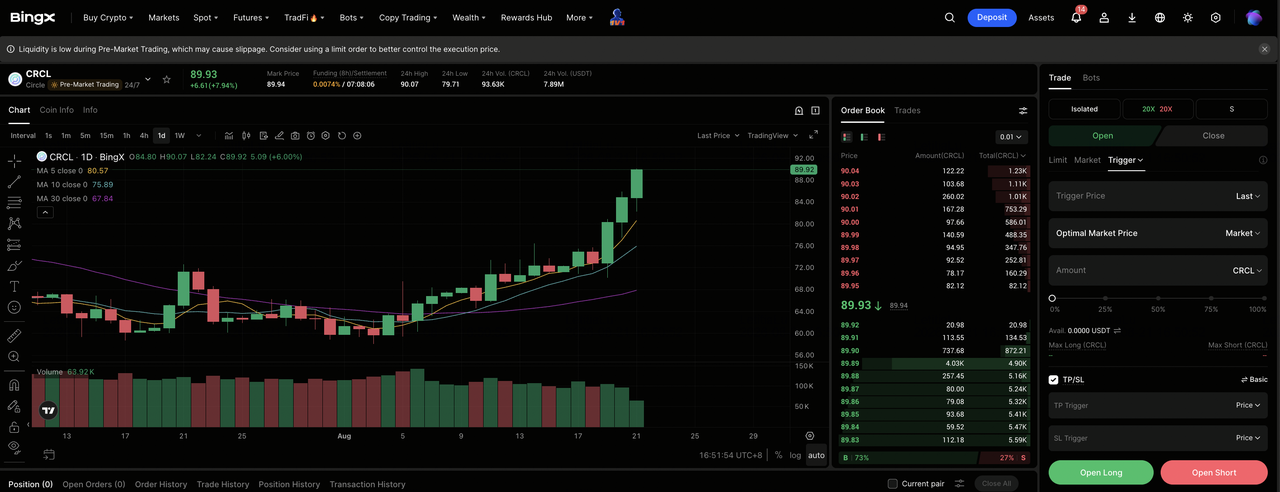1280x492 pixels.
Task: Expand the Last Price dropdown
Action: pos(719,135)
